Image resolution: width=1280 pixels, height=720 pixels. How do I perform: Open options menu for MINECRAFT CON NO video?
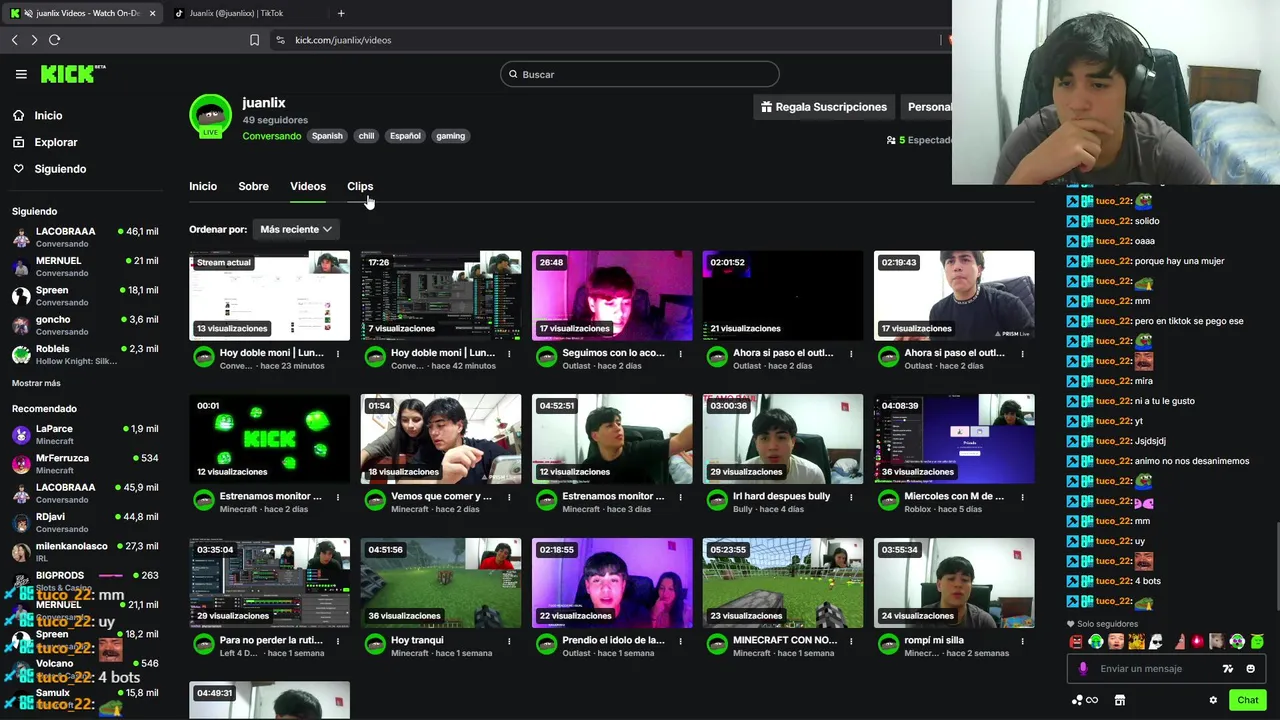click(851, 641)
